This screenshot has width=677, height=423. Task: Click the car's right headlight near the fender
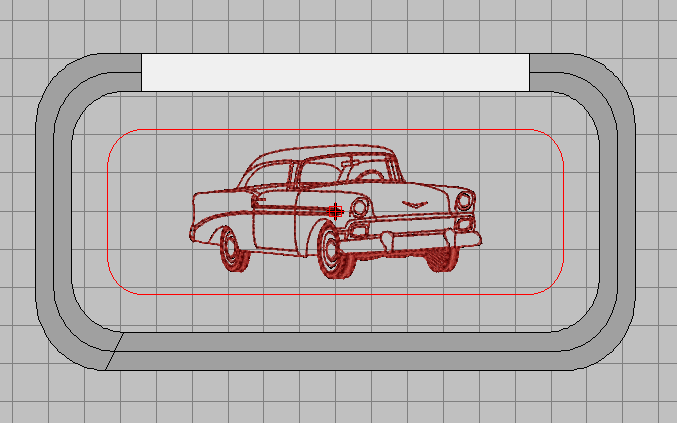click(x=464, y=201)
